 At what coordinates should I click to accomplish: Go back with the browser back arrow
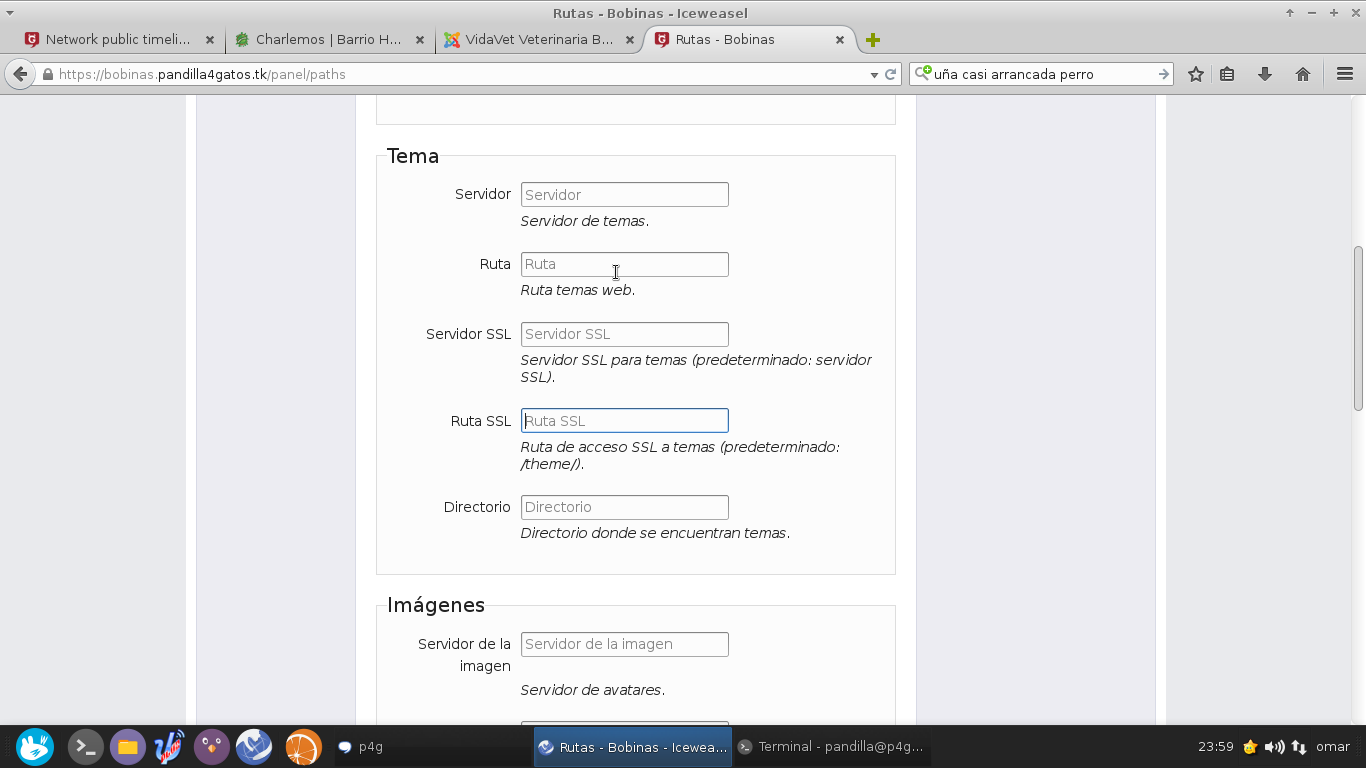[19, 74]
